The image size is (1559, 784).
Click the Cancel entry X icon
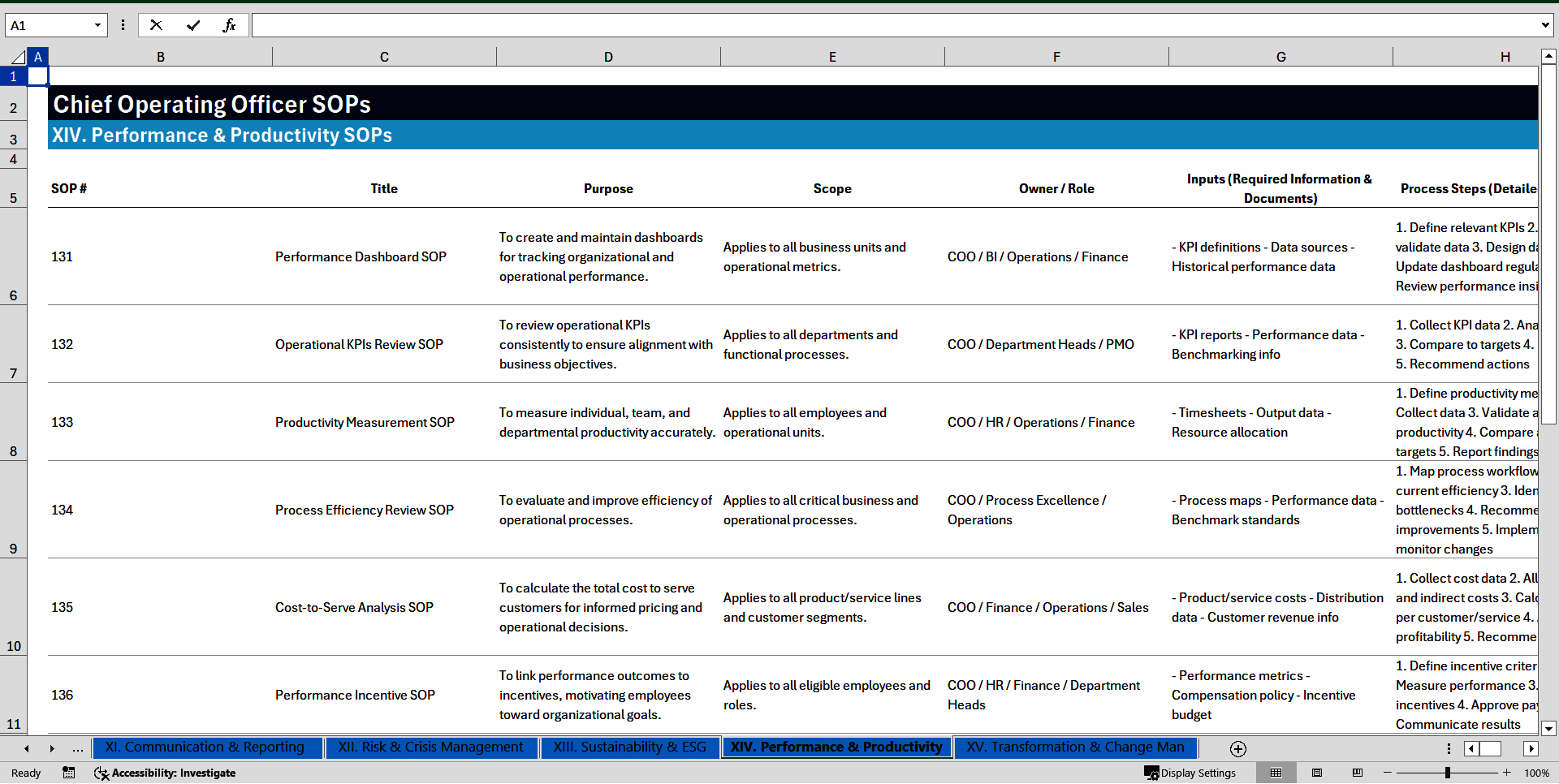click(156, 25)
